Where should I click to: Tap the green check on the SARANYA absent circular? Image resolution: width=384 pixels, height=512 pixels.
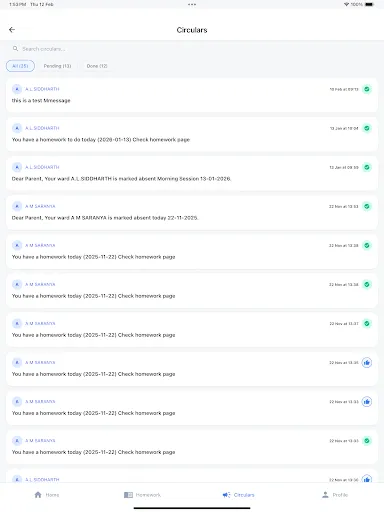[x=367, y=206]
